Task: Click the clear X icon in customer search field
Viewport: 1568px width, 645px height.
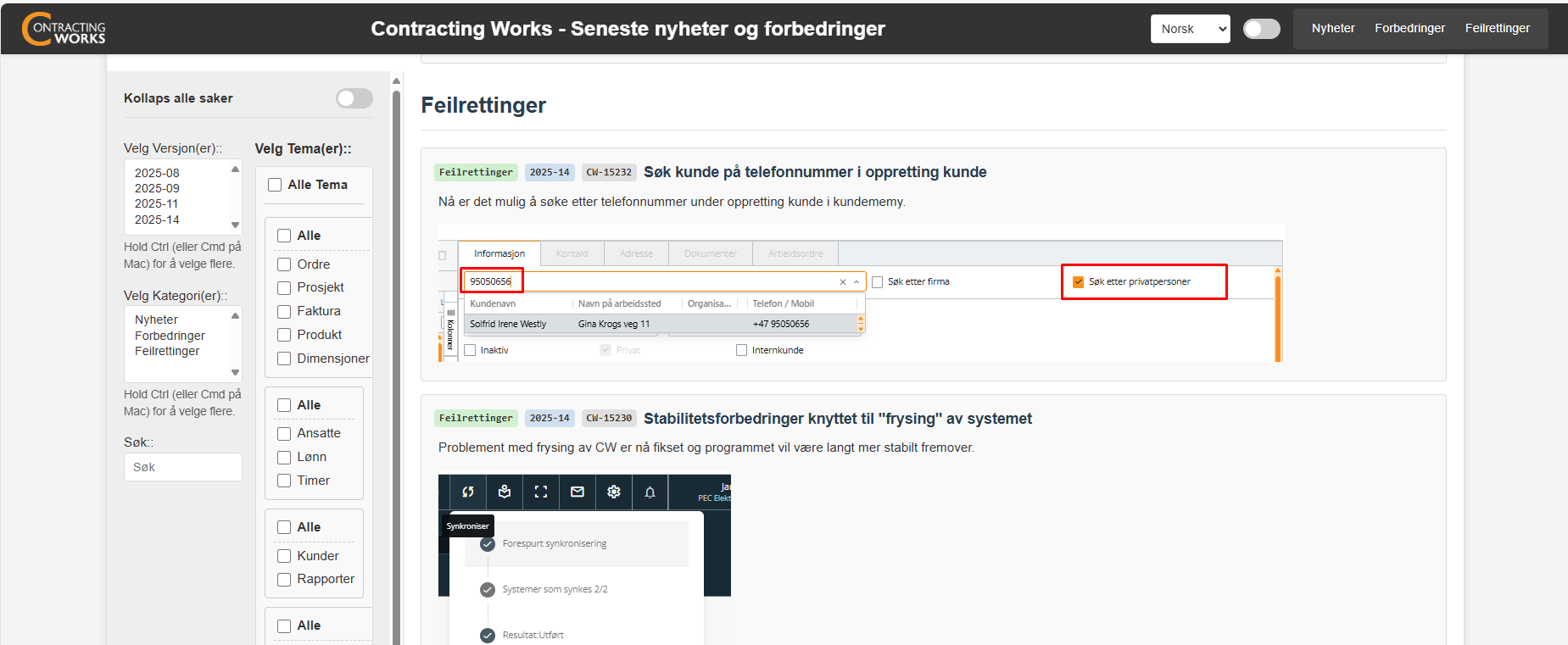Action: point(843,282)
